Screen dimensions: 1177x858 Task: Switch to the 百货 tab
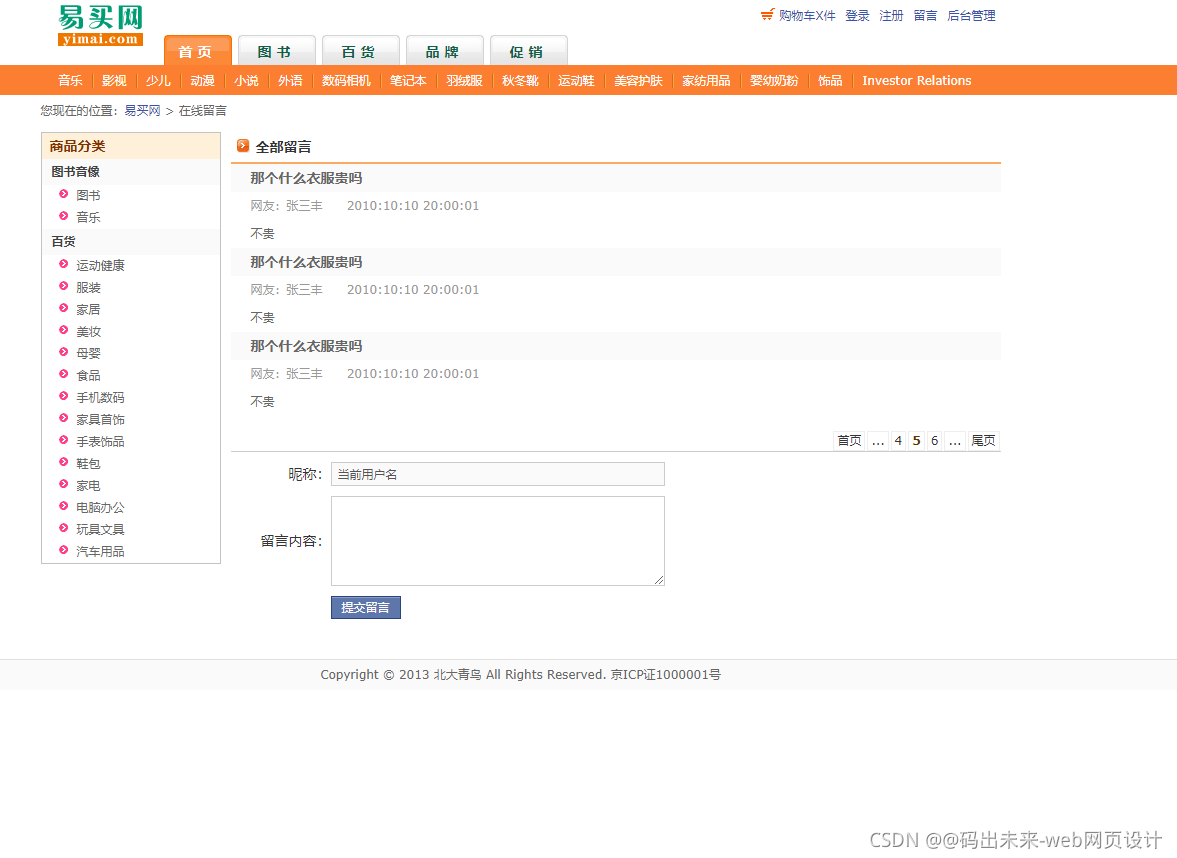360,51
